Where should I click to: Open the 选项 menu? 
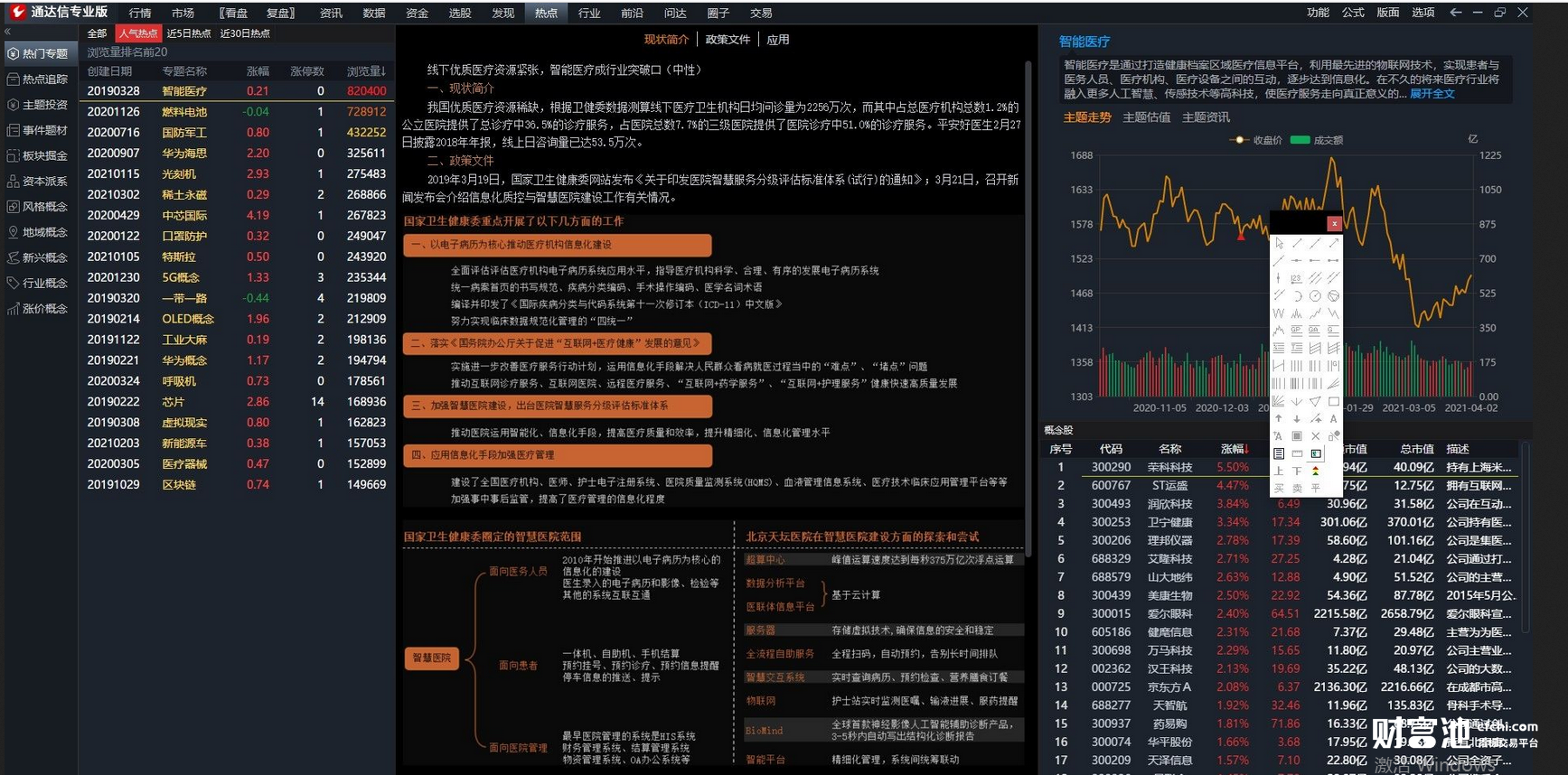[x=1422, y=13]
